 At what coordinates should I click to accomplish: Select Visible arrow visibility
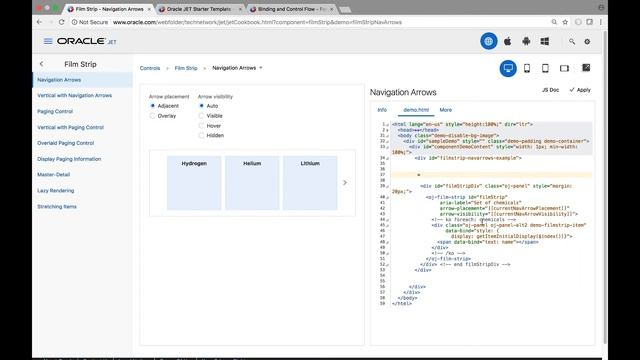pos(201,116)
